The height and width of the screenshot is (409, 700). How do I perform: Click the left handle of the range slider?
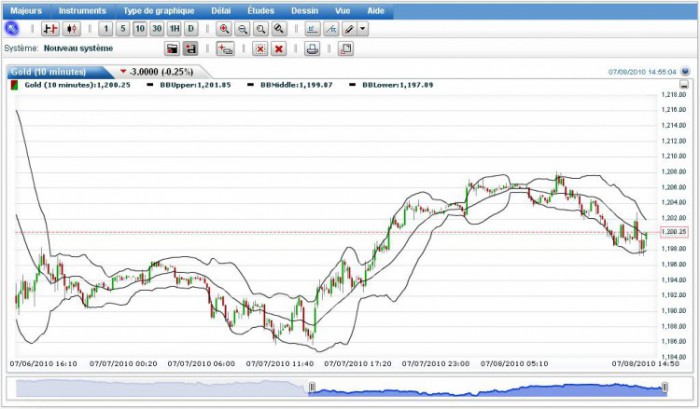(x=313, y=387)
